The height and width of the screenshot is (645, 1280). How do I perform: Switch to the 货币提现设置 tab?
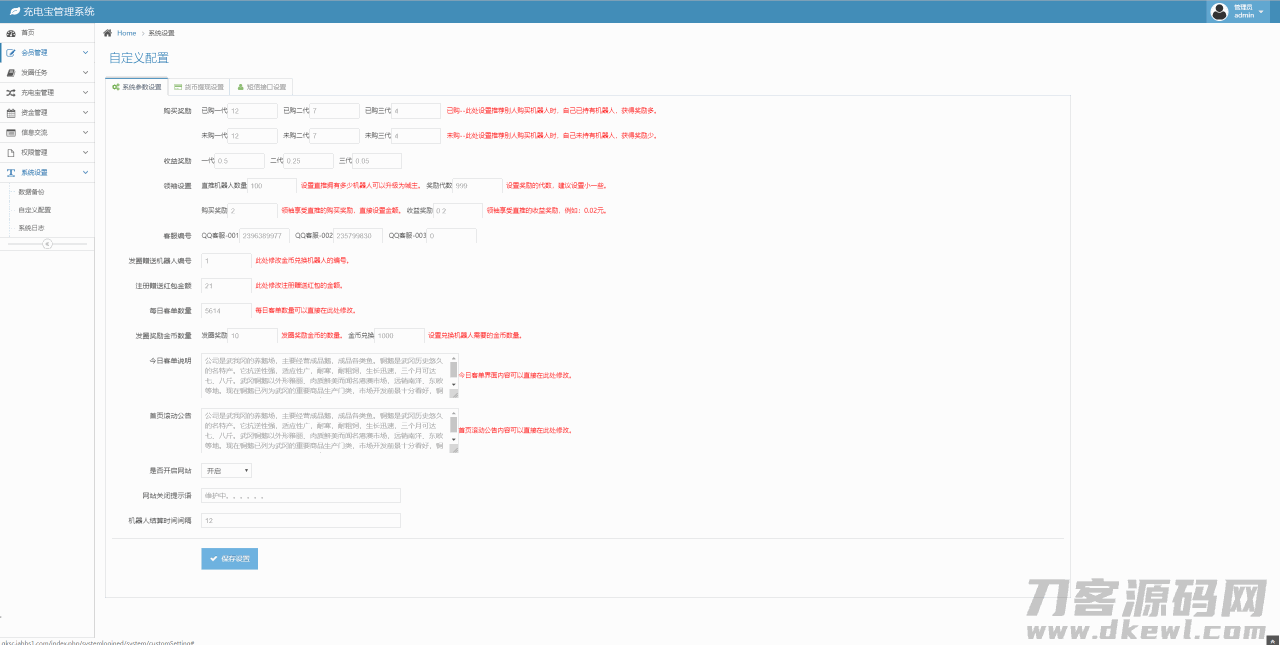(x=199, y=87)
